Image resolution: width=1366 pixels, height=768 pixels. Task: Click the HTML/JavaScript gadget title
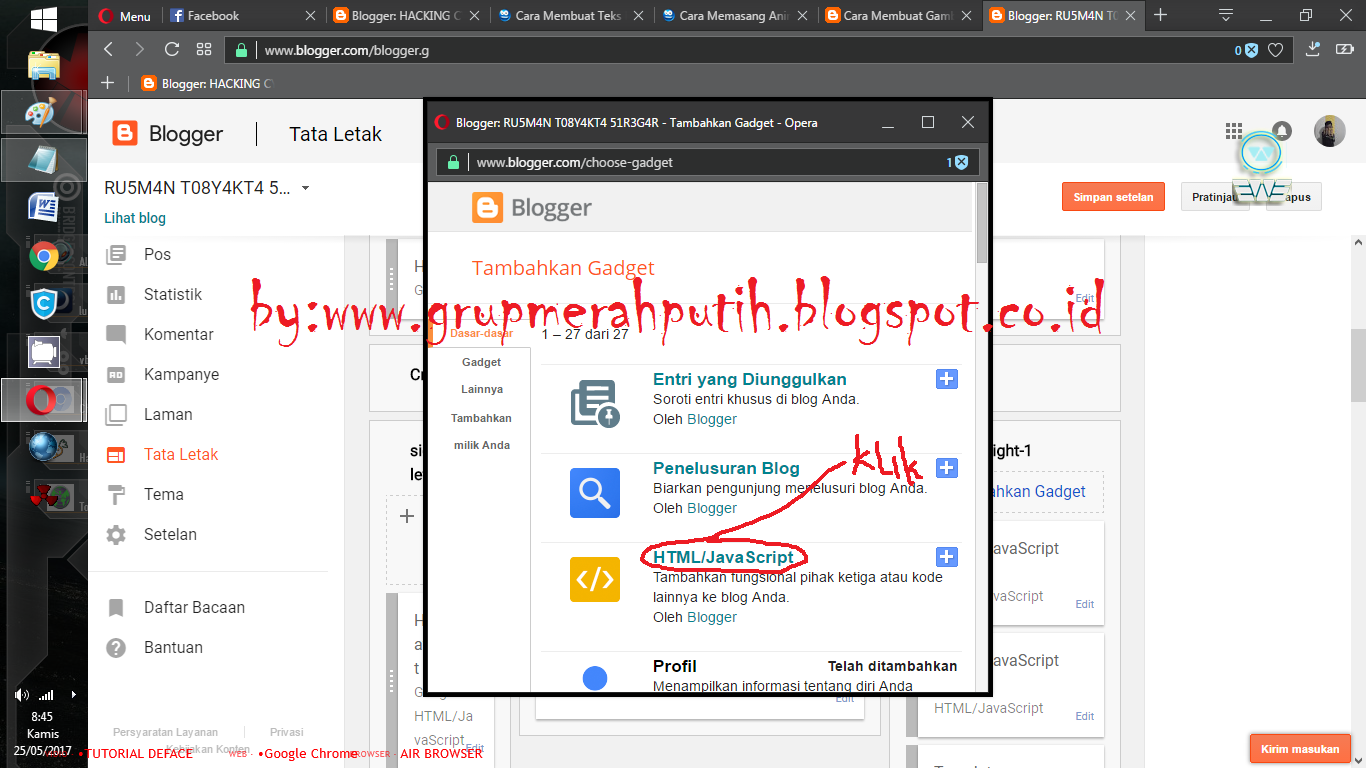(723, 557)
